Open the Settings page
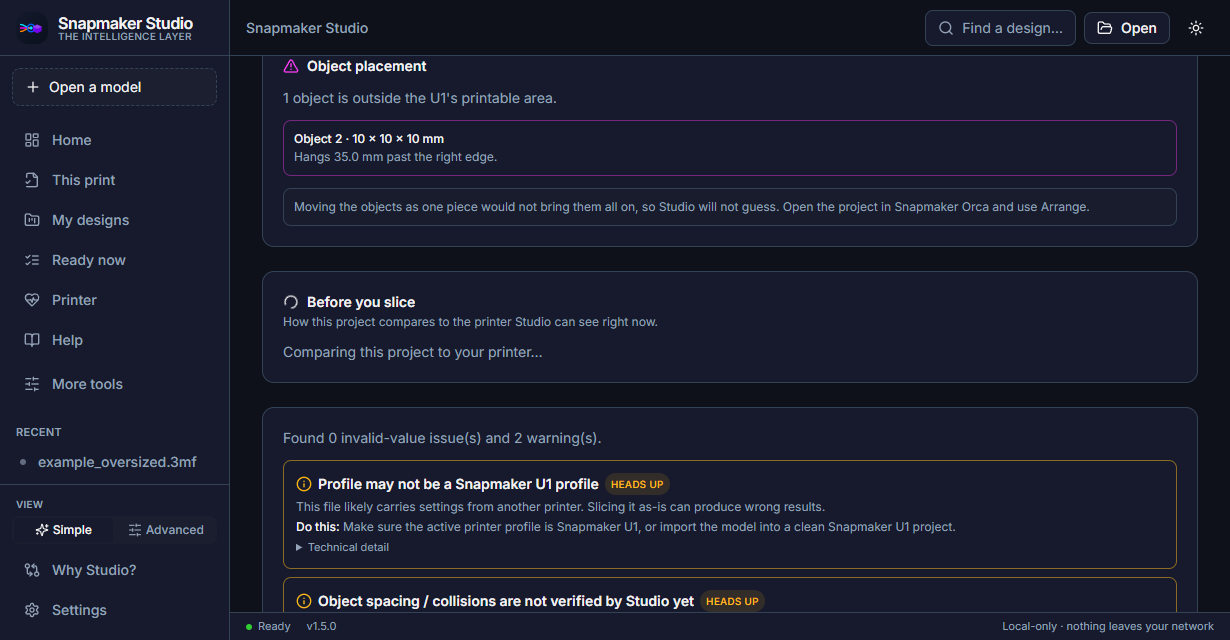Screen dimensions: 1230x640 [x=114, y=610]
